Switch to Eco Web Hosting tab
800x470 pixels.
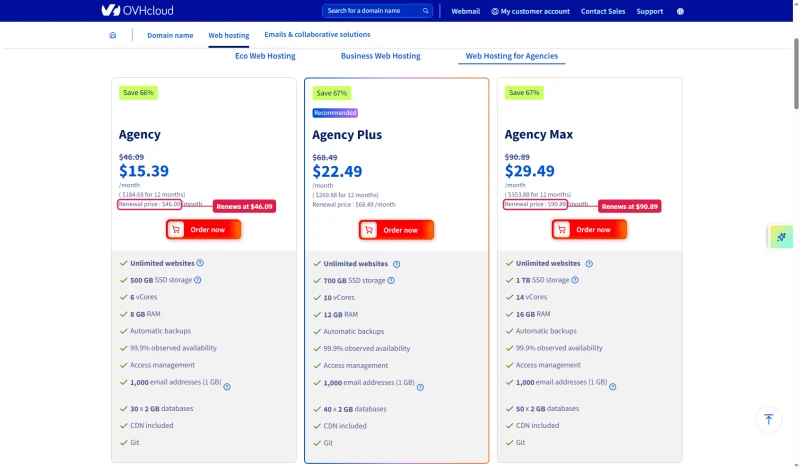pyautogui.click(x=265, y=56)
